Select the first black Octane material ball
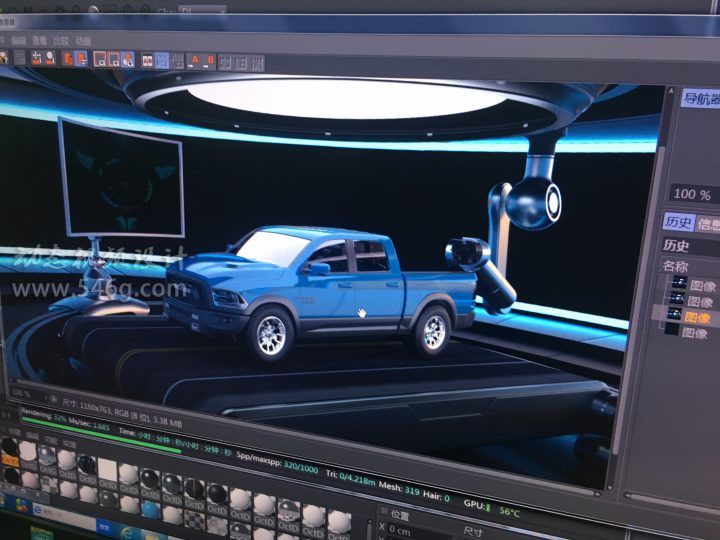This screenshot has height=540, width=720. coord(10,447)
